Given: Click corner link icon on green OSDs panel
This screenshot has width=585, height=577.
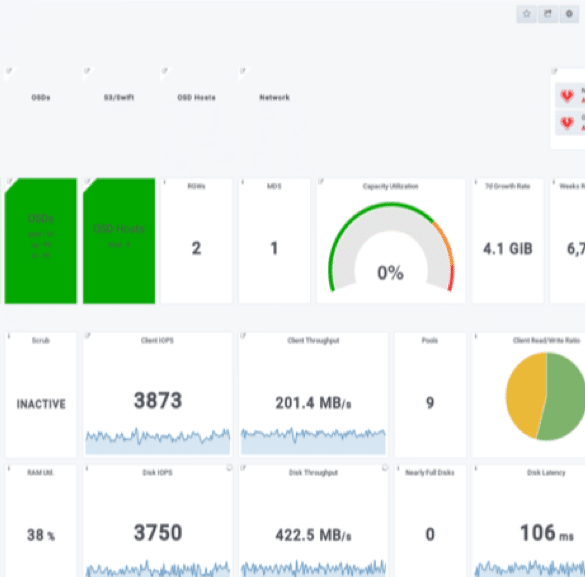Looking at the screenshot, I should (x=9, y=182).
